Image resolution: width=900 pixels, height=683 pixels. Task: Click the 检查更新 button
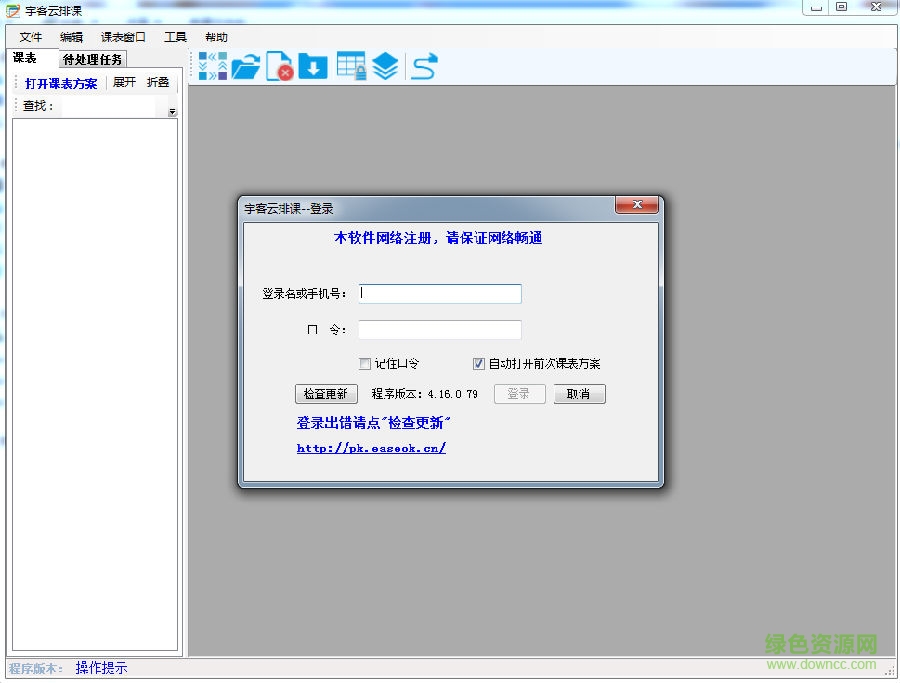(x=325, y=394)
